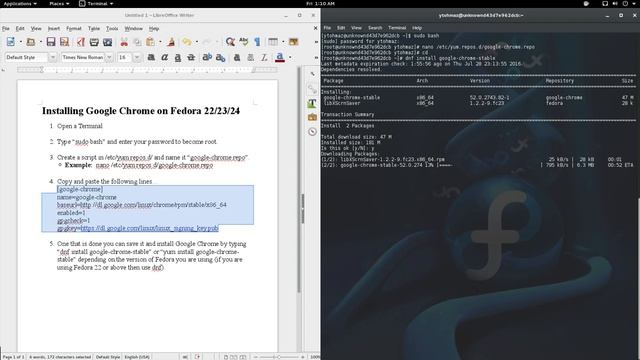The image size is (640, 360).
Task: Open the Times New Roman font dropdown arrow
Action: (109, 57)
